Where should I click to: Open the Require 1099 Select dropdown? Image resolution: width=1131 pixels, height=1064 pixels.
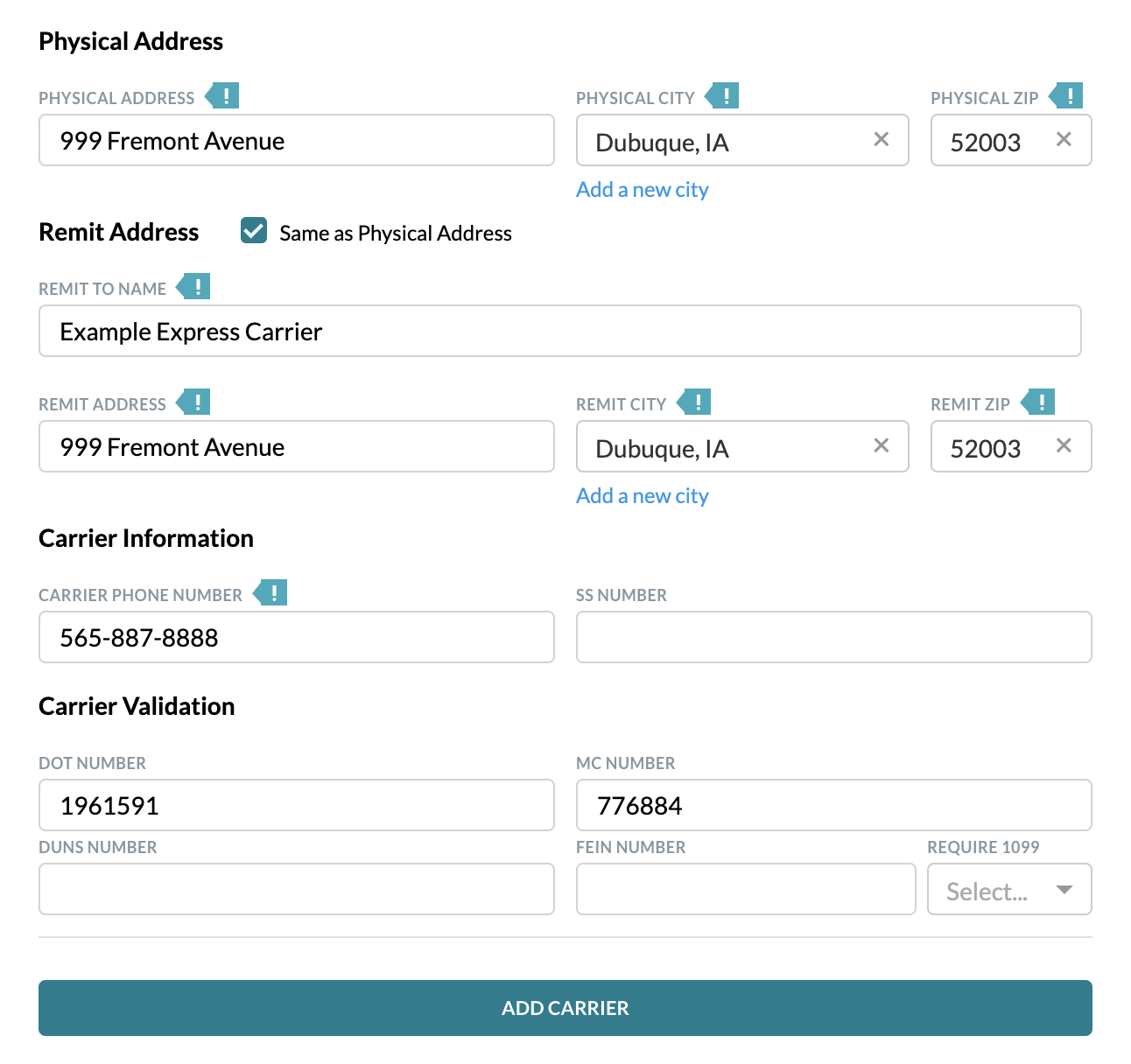point(1009,889)
